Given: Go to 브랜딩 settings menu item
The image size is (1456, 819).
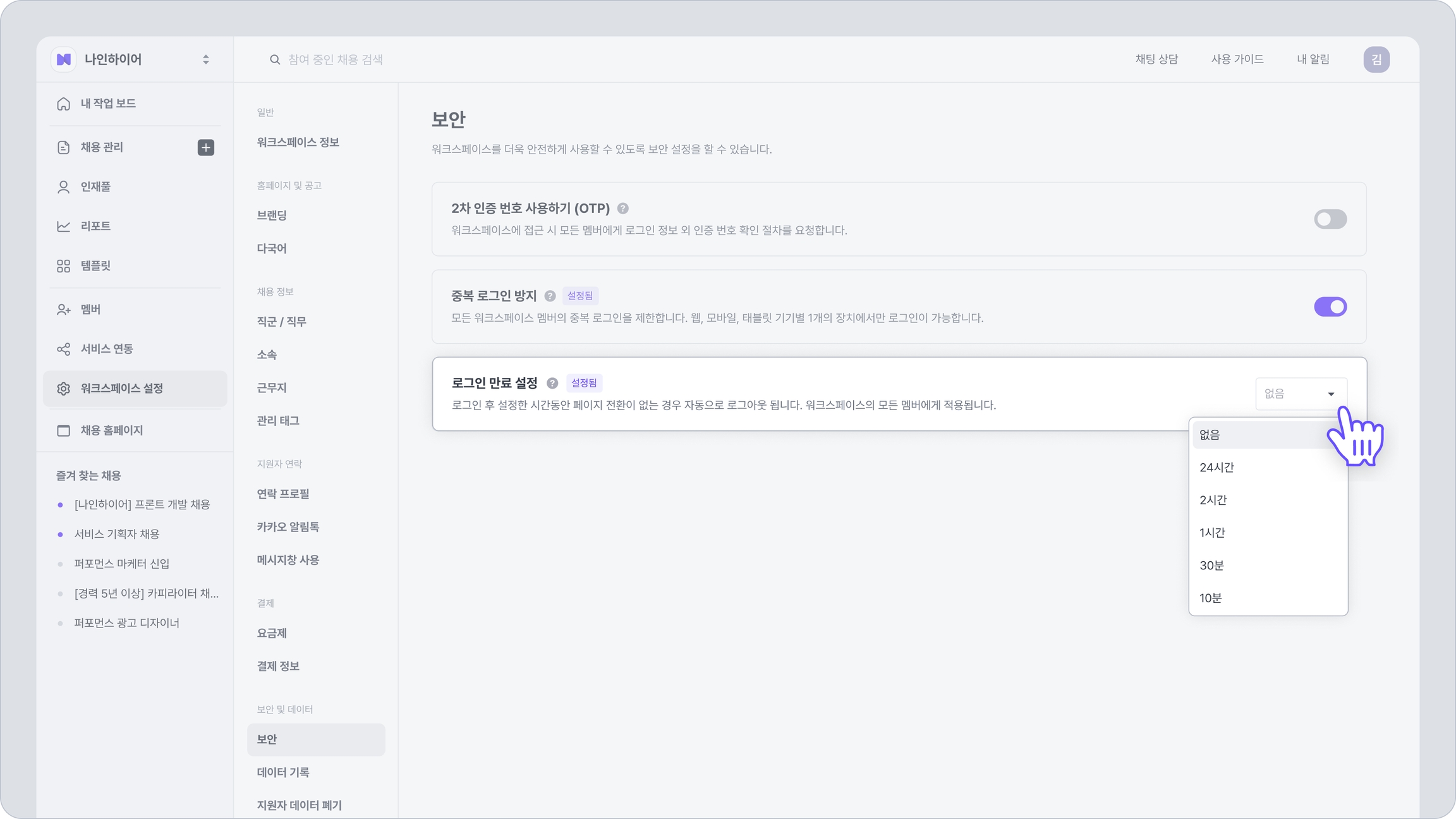Looking at the screenshot, I should coord(272,215).
